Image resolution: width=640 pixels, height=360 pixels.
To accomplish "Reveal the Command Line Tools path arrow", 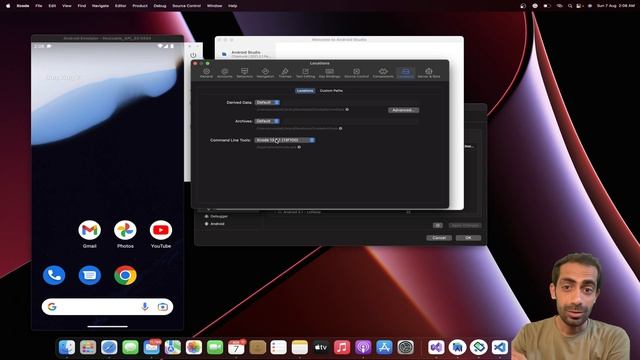I will point(299,147).
